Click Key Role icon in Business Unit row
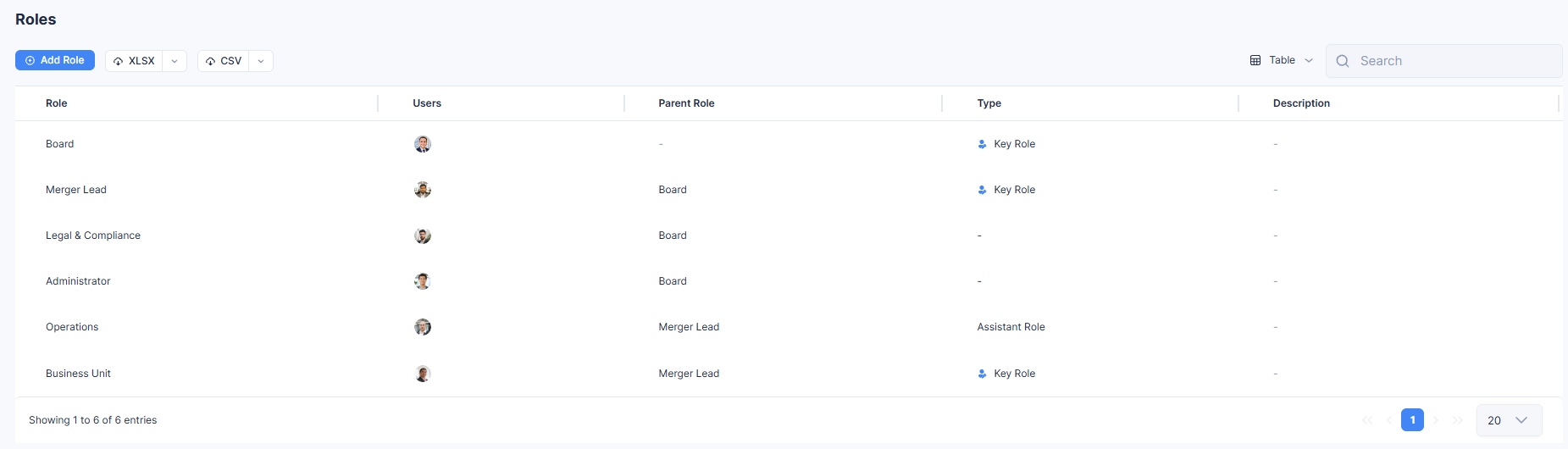Screen dimensions: 1568x449 tap(982, 374)
